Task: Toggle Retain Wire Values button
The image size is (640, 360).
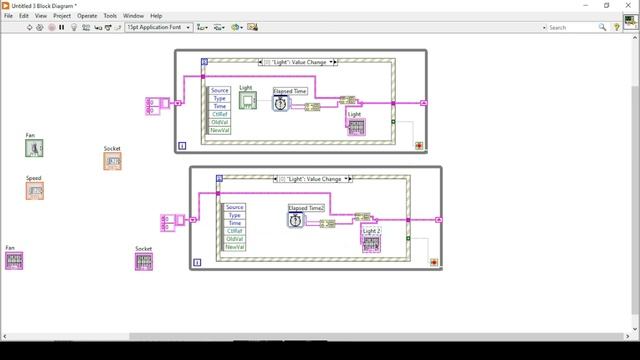Action: coord(86,27)
